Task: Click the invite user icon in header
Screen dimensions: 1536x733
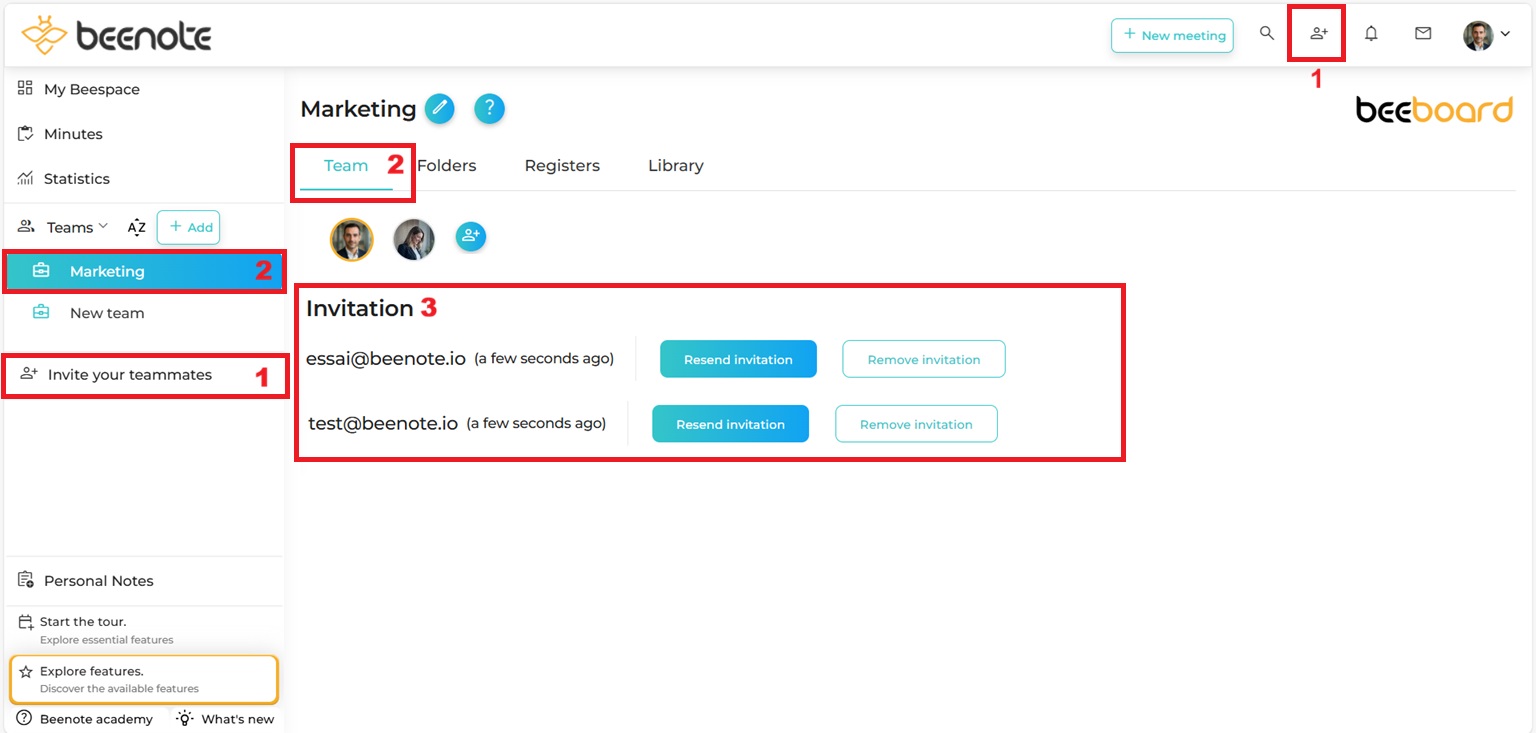Action: pos(1319,34)
